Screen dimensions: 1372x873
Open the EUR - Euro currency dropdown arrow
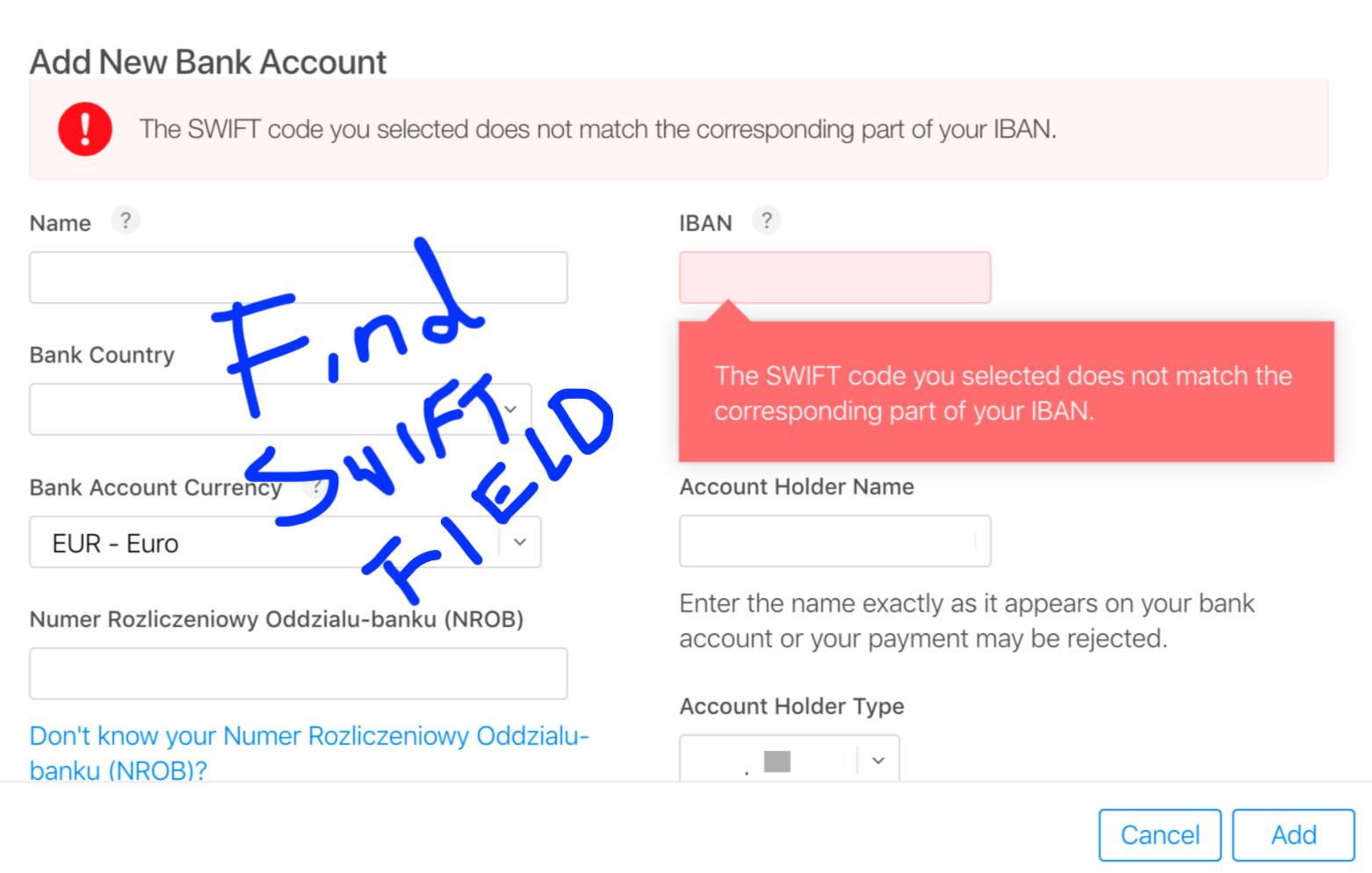[x=520, y=542]
